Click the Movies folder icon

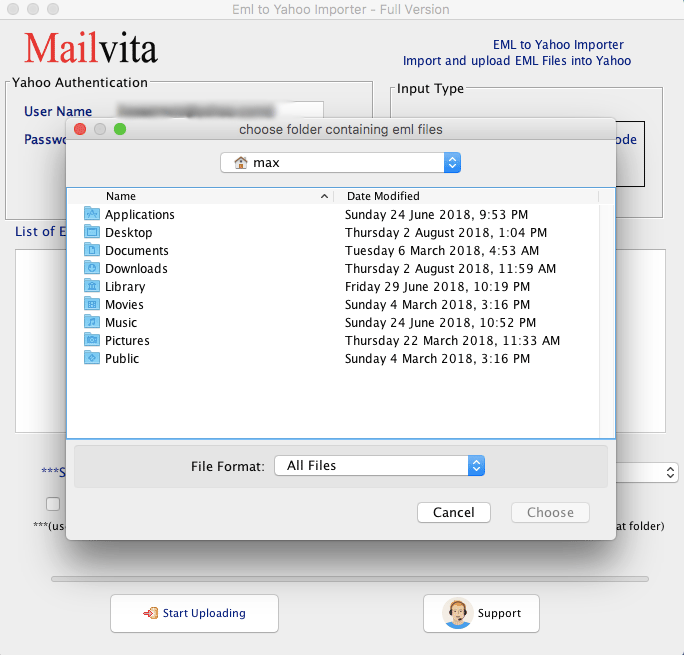pyautogui.click(x=92, y=304)
